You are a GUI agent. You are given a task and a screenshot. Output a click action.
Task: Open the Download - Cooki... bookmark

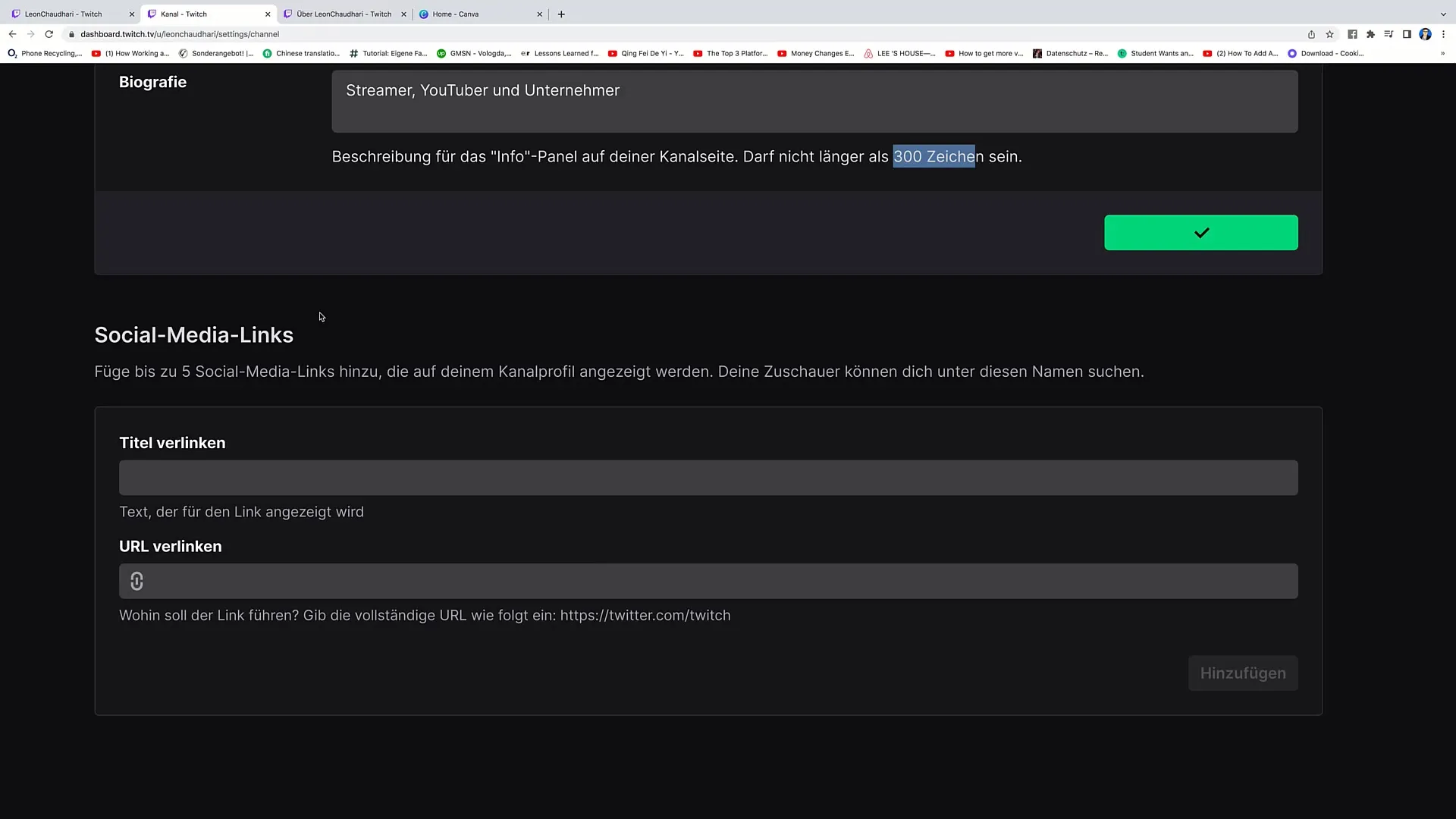(1326, 53)
